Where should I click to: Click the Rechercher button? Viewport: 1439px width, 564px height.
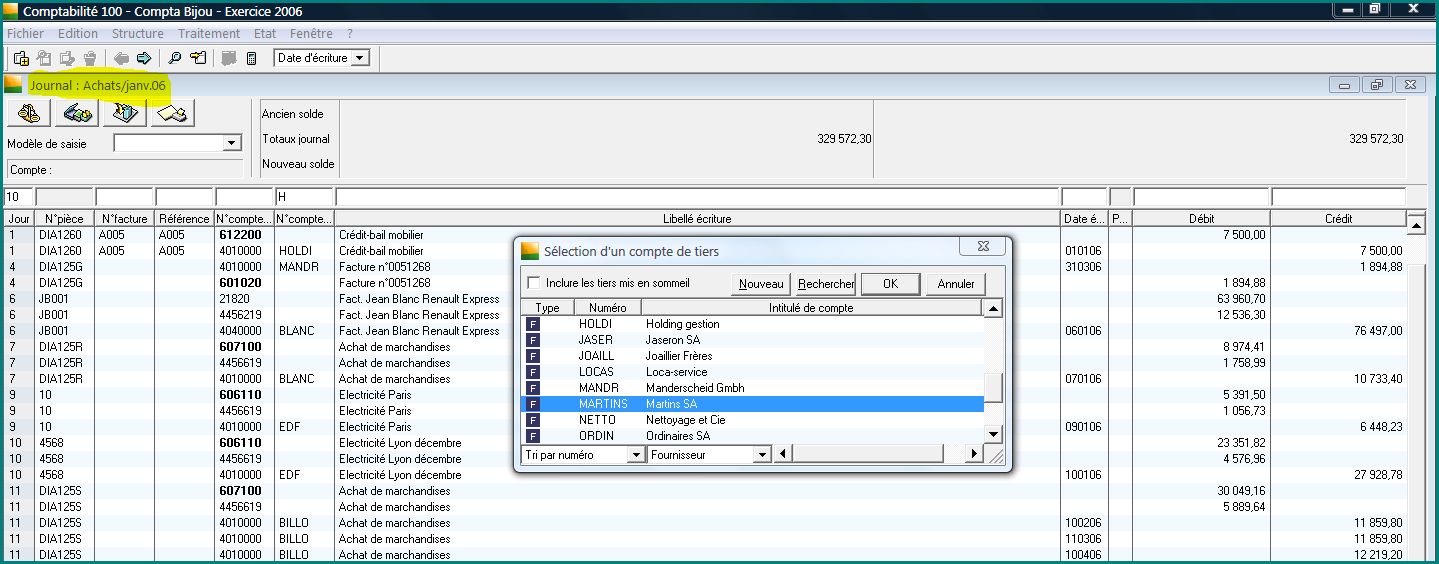coord(826,284)
